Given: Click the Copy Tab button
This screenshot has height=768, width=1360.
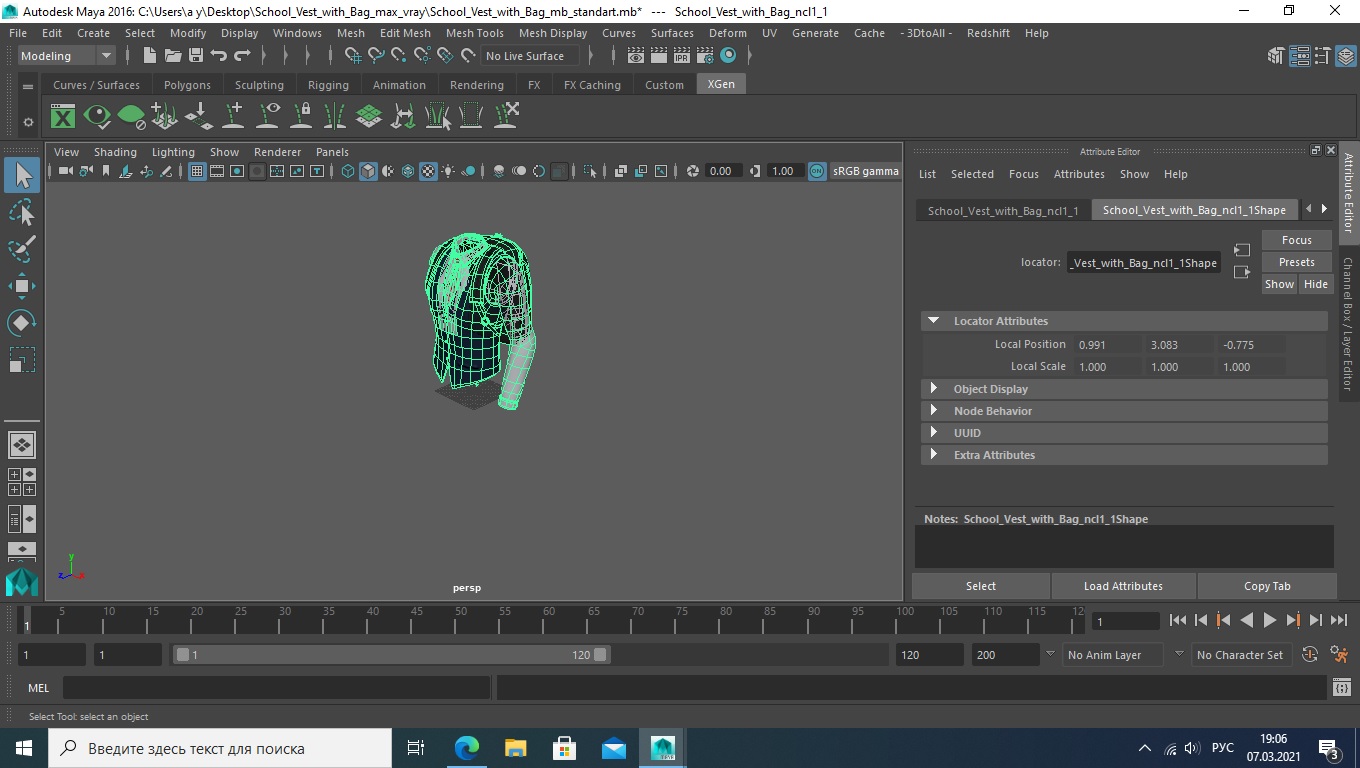Looking at the screenshot, I should (x=1267, y=586).
